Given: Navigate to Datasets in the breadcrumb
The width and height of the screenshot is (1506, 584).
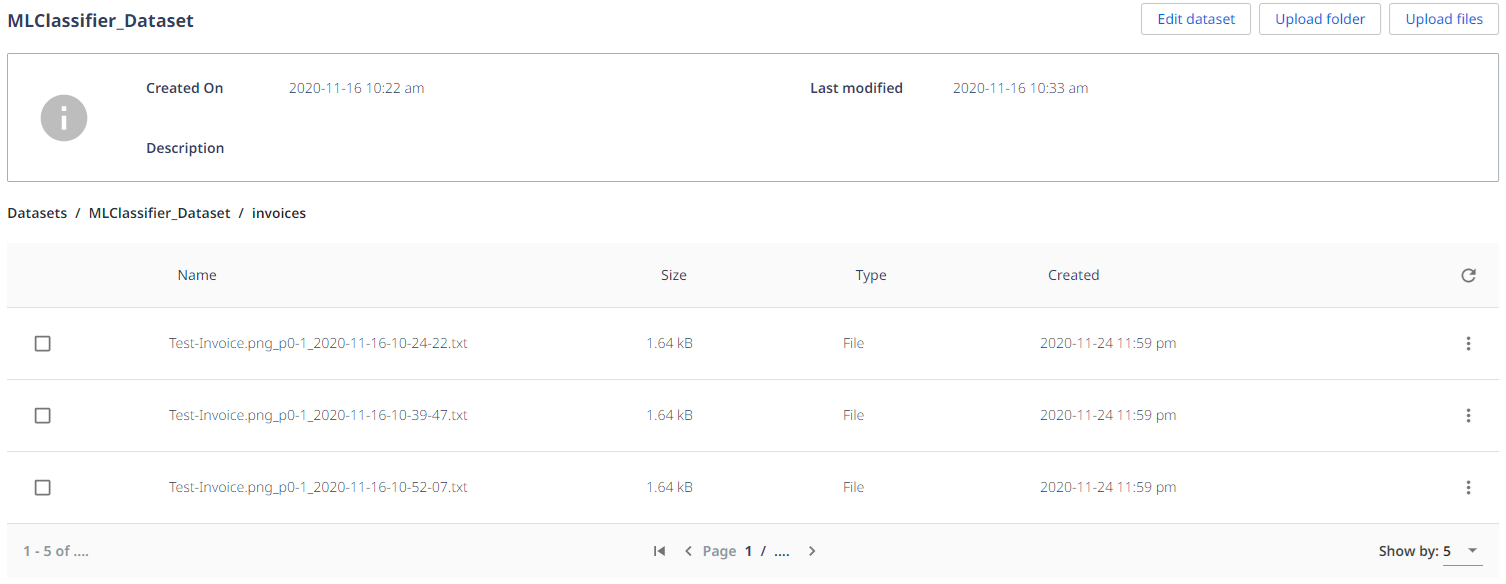Looking at the screenshot, I should (x=37, y=213).
